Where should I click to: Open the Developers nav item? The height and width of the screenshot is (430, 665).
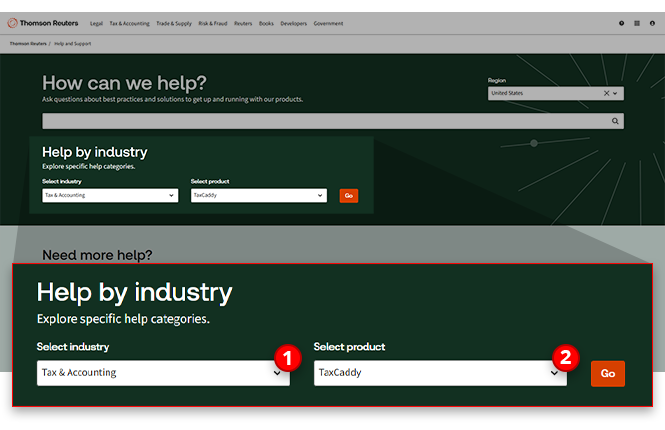pos(293,23)
